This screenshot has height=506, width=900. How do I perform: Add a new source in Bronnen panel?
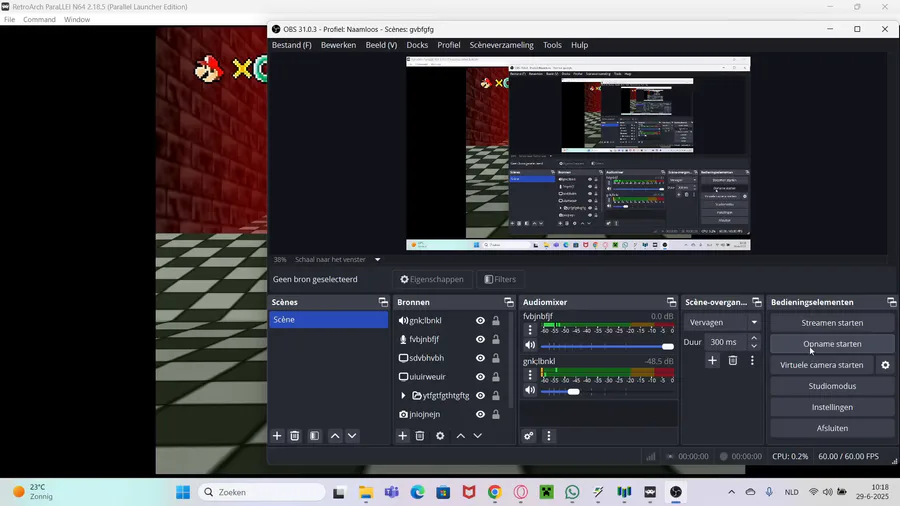402,436
